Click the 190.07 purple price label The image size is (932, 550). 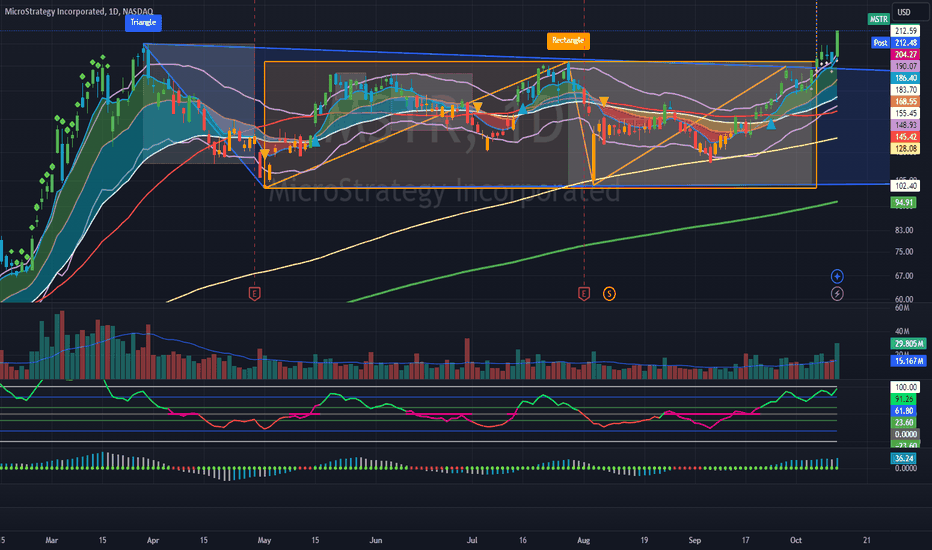(905, 66)
